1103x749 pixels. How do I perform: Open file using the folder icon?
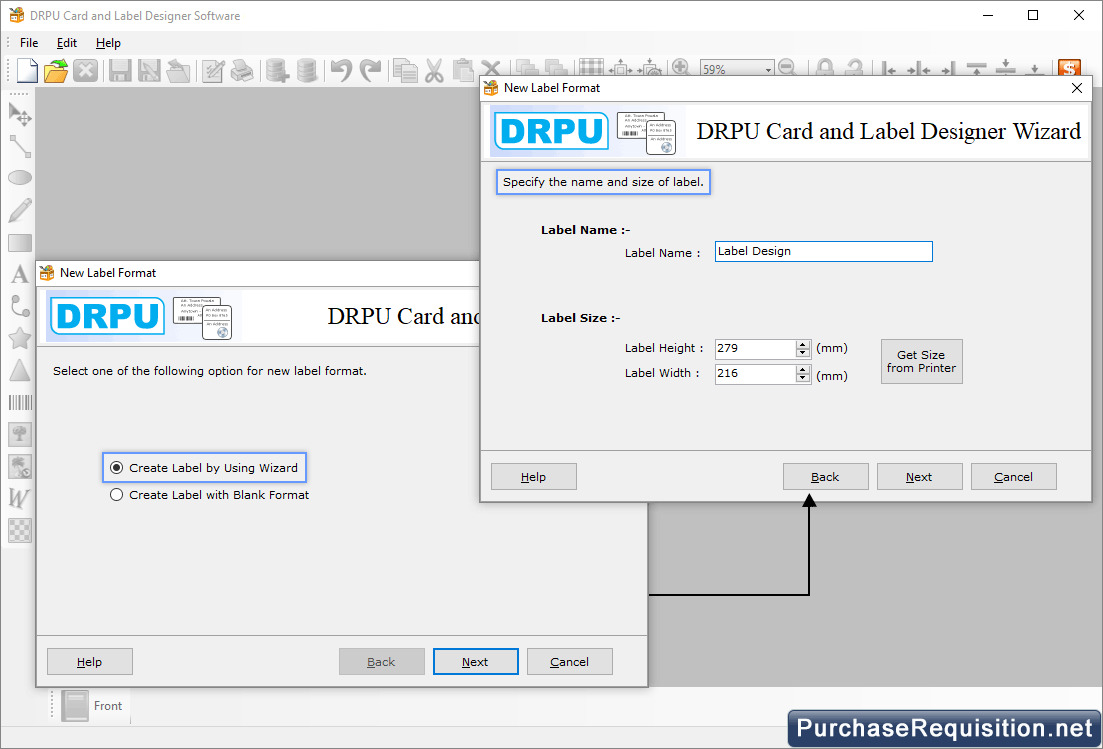(56, 70)
